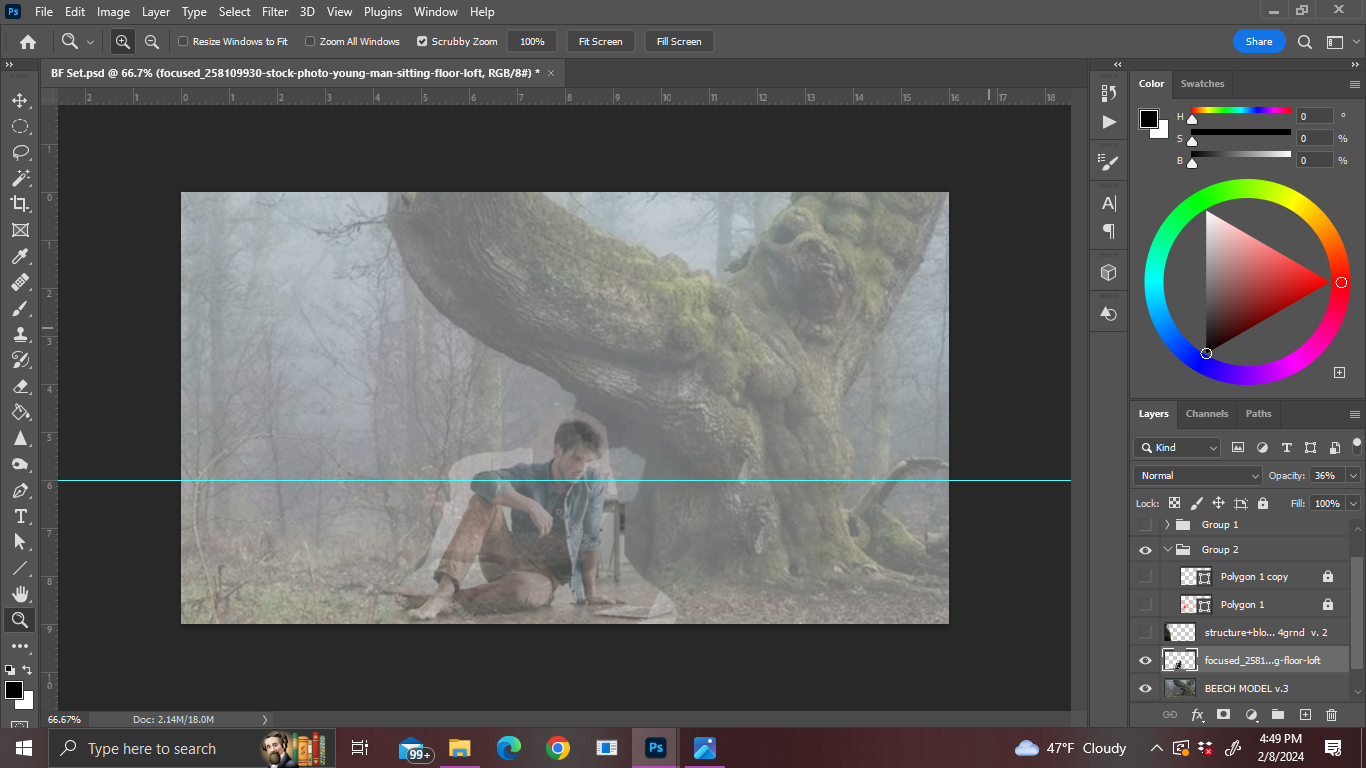This screenshot has width=1366, height=768.
Task: Expand the Group 1 layer folder
Action: click(1167, 525)
